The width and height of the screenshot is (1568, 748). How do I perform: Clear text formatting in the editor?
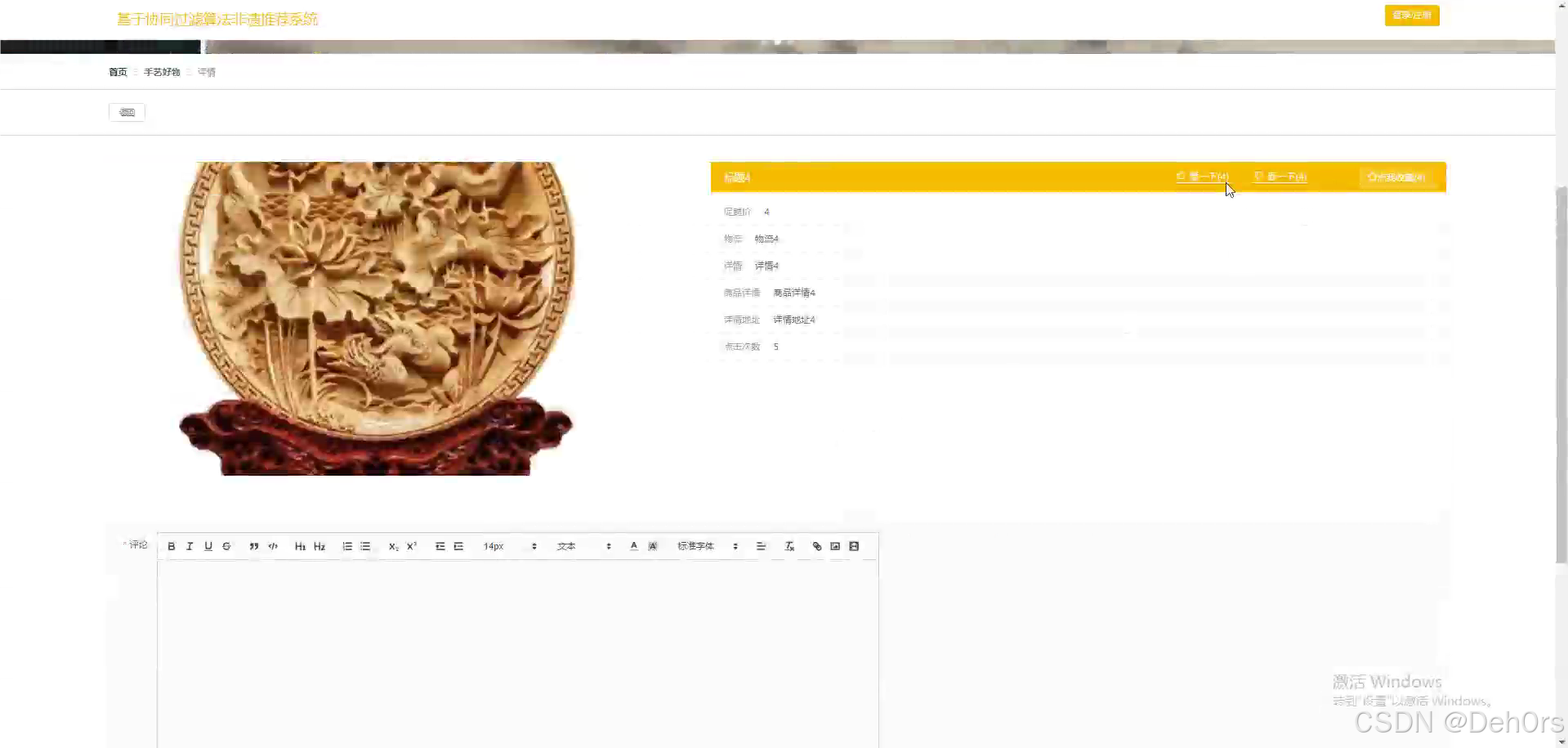789,546
